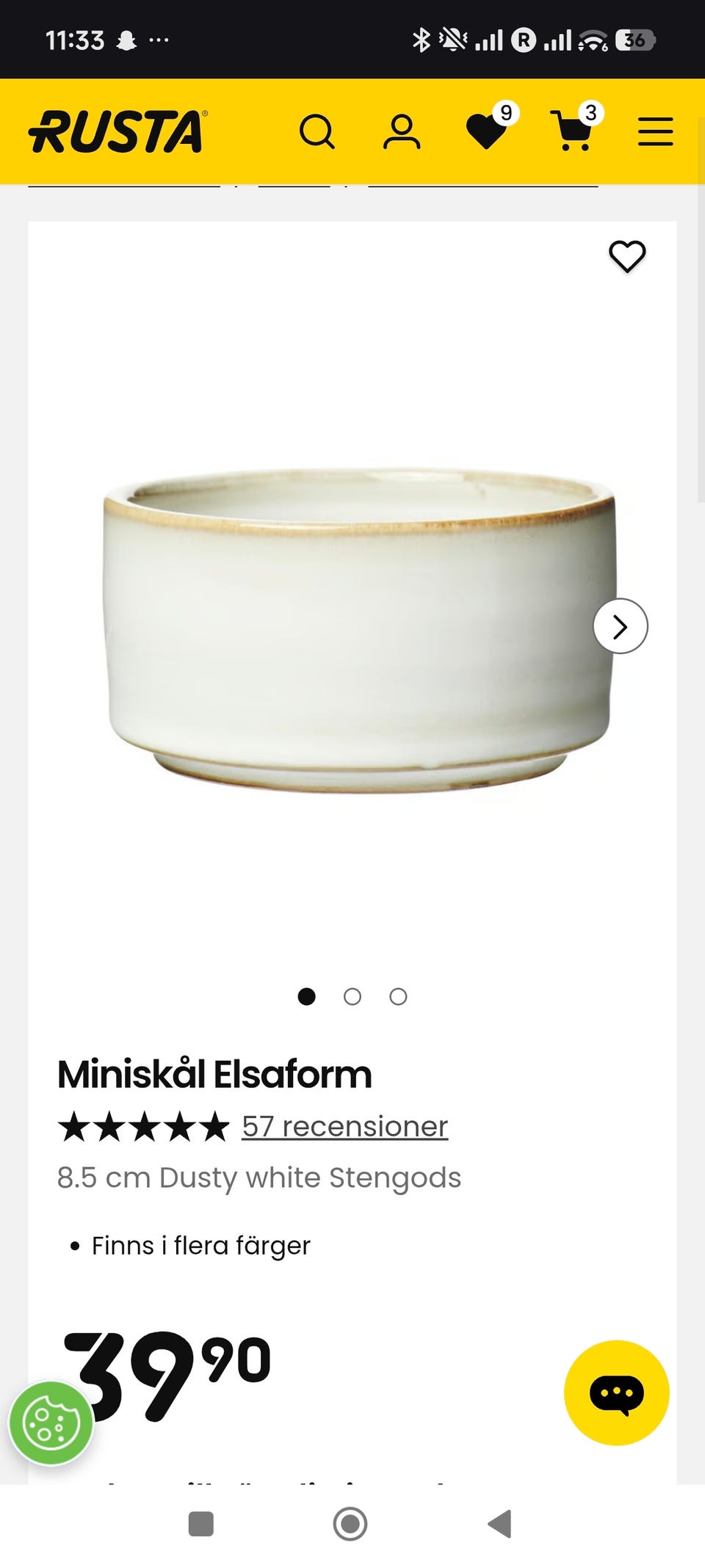
Task: Show next product image with arrow
Action: click(x=621, y=626)
